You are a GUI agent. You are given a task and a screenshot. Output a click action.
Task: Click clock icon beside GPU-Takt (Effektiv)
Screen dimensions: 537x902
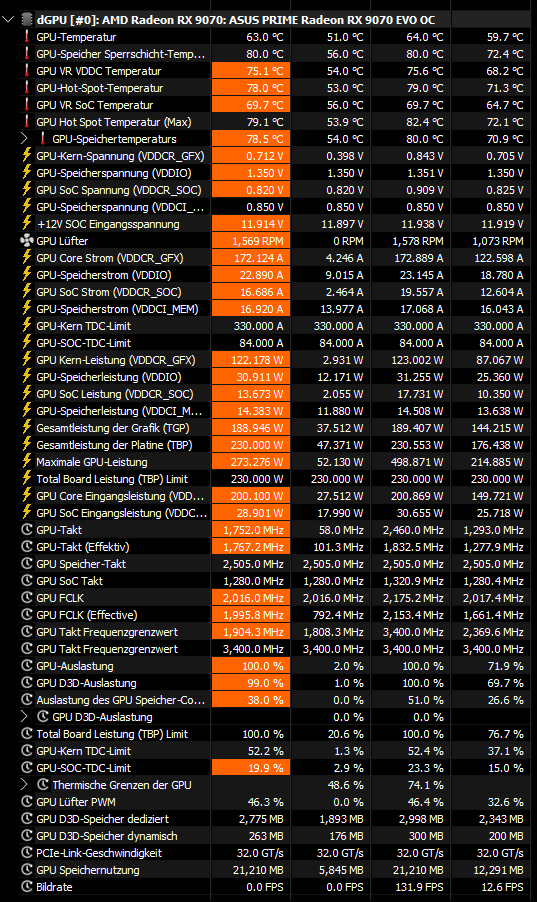pyautogui.click(x=26, y=546)
